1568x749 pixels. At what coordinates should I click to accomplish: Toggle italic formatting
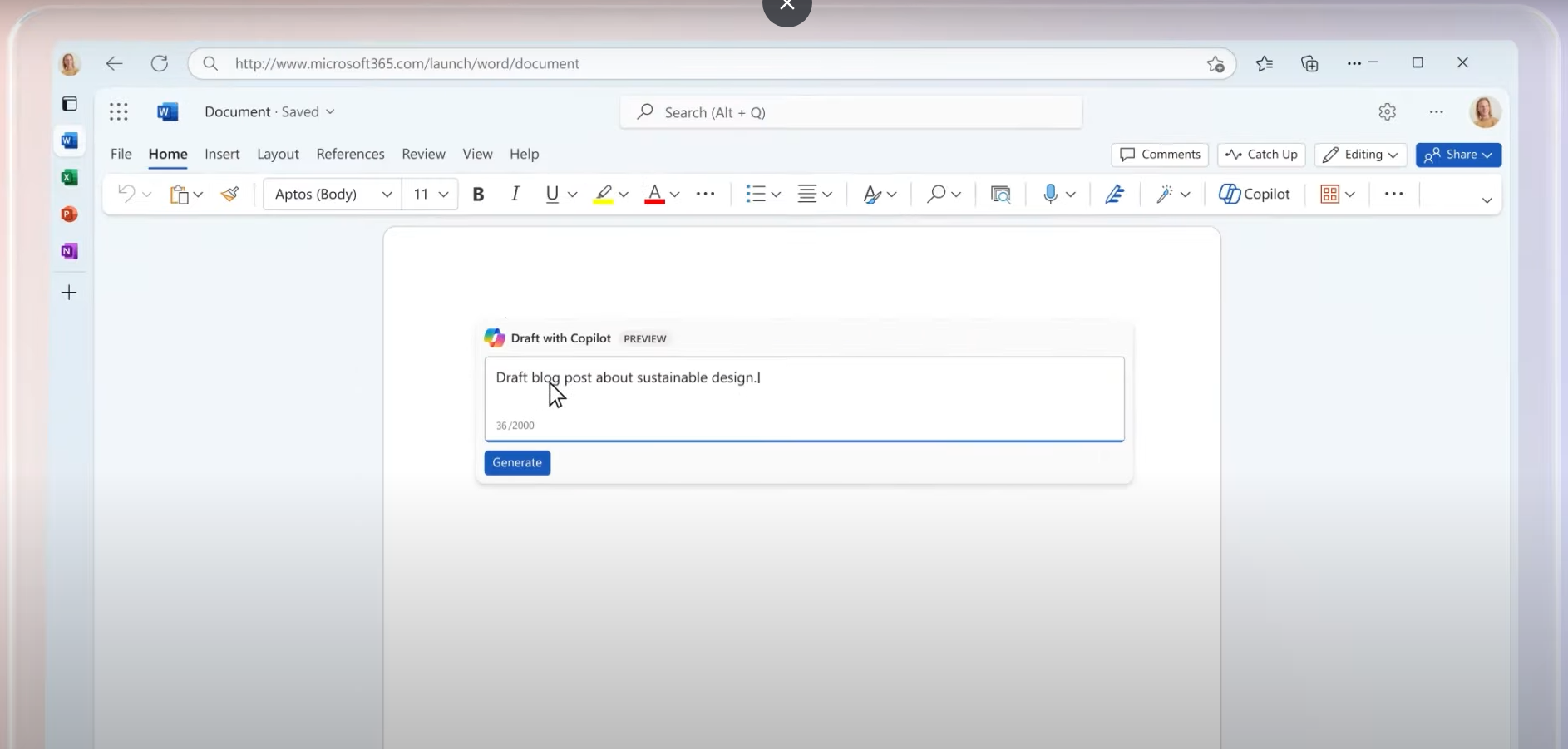click(515, 194)
